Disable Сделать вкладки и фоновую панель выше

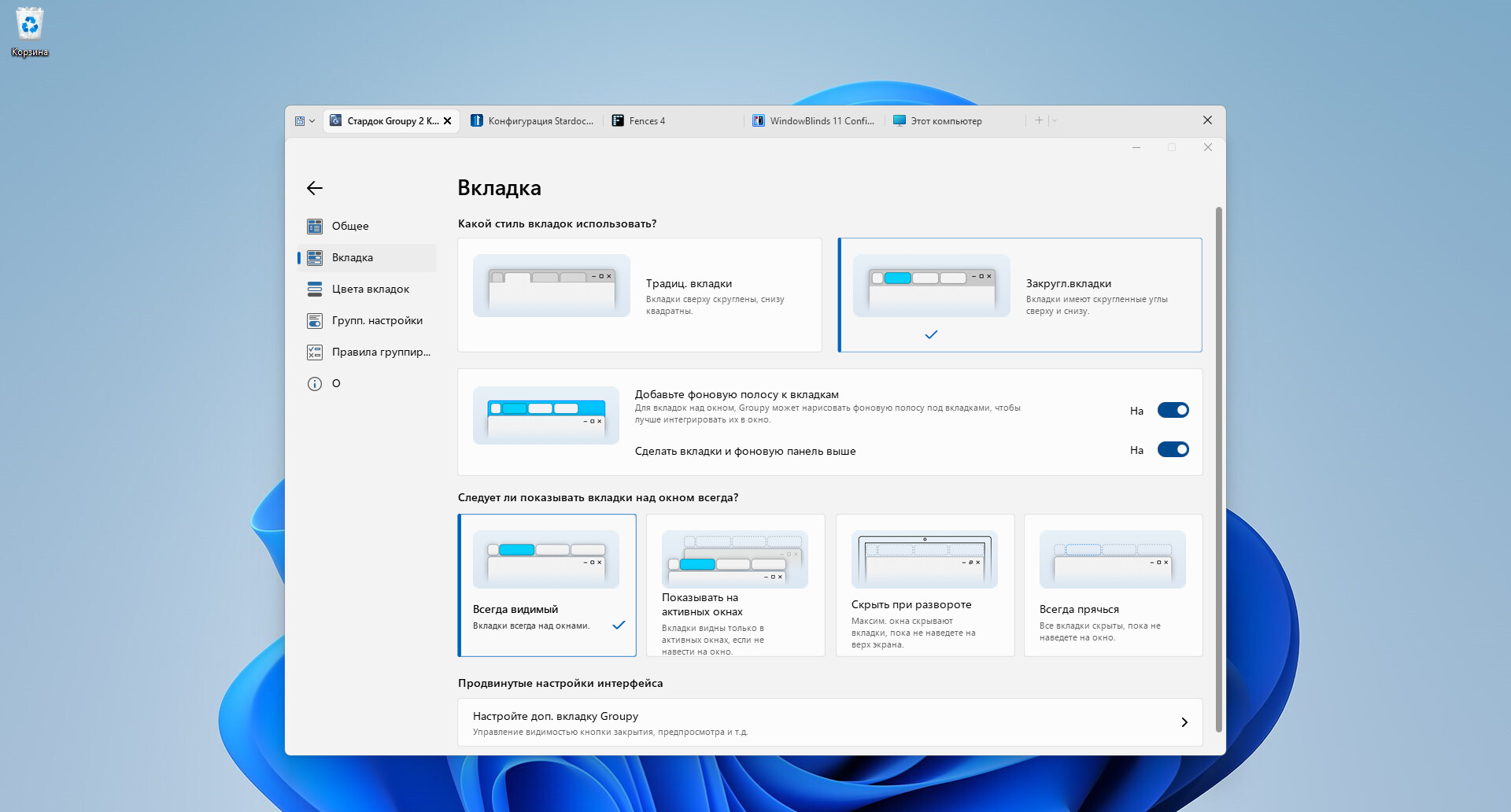click(1173, 450)
